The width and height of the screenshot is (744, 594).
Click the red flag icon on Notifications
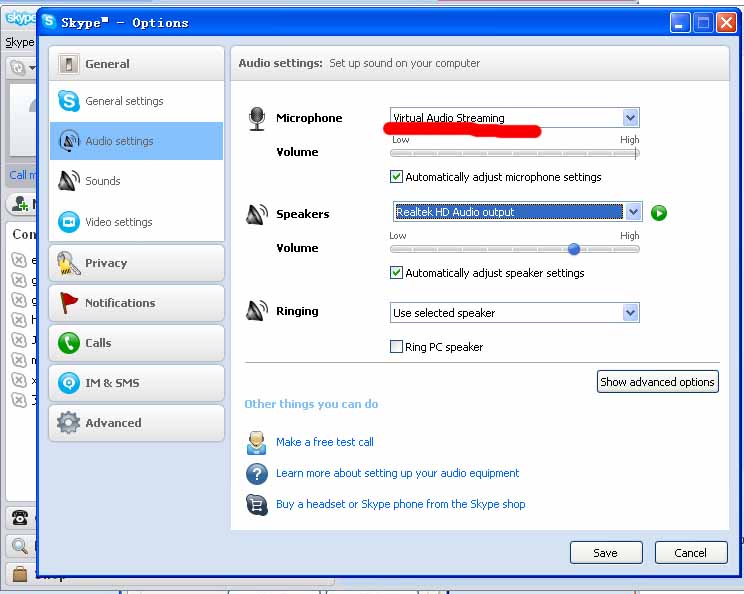[x=69, y=303]
